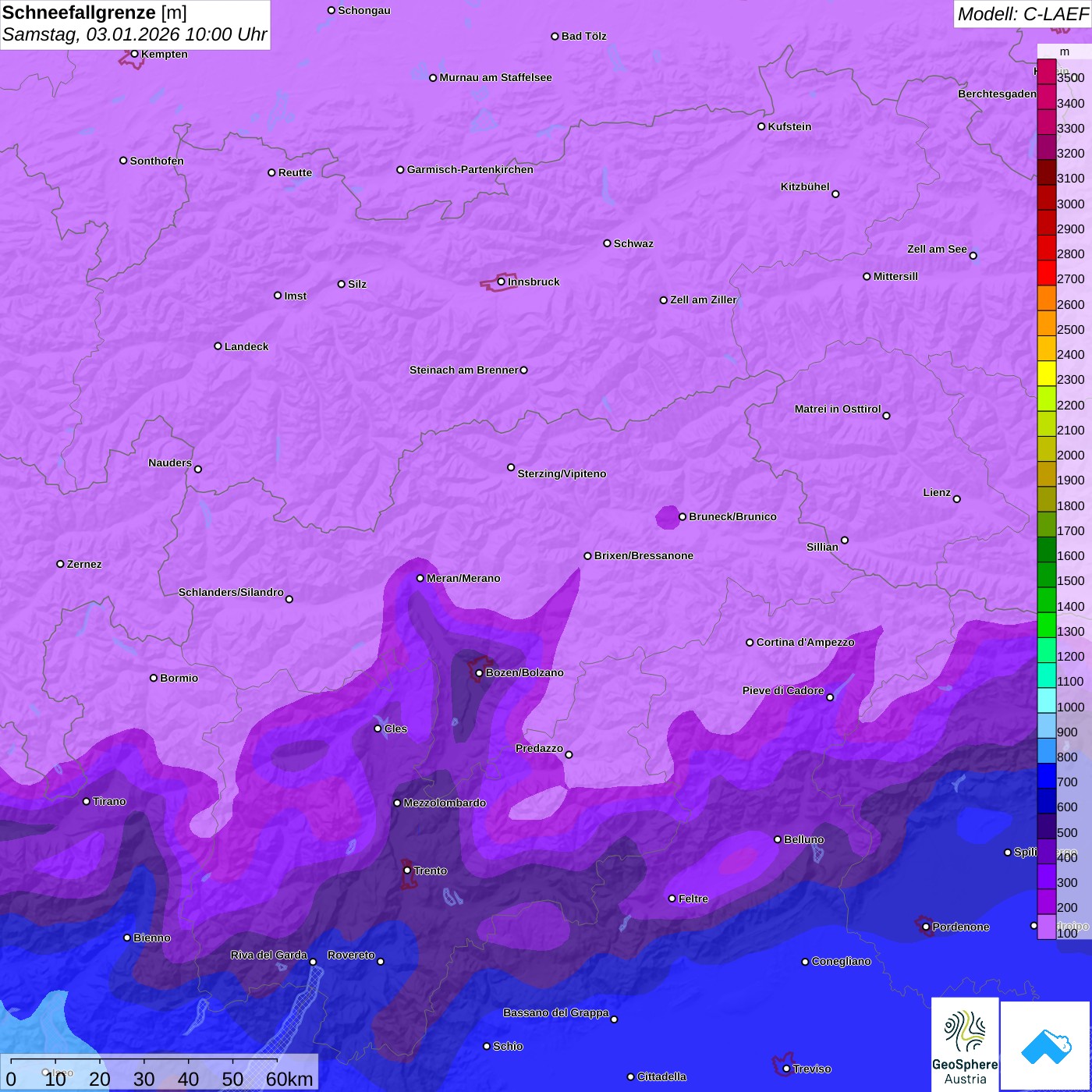Click the '60km' scale label

(289, 1079)
